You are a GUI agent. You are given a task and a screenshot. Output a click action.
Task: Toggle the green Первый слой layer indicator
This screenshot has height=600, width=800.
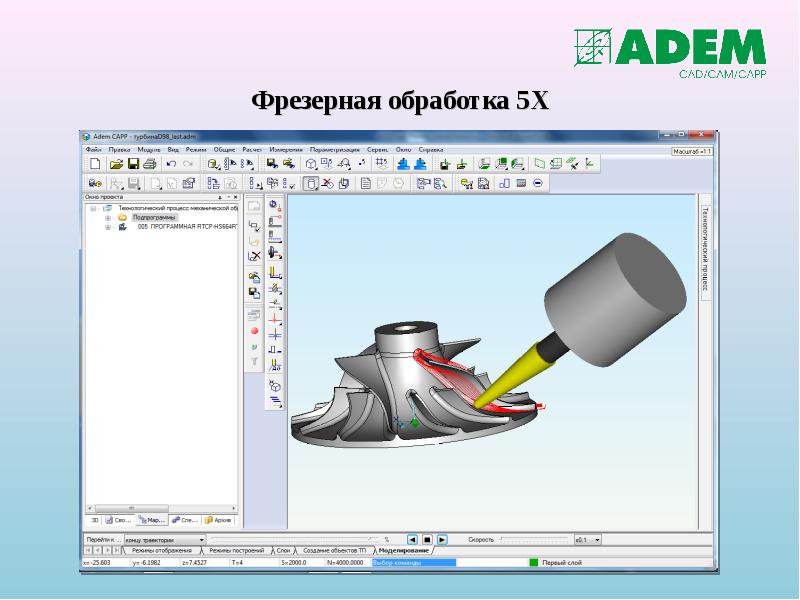[534, 562]
